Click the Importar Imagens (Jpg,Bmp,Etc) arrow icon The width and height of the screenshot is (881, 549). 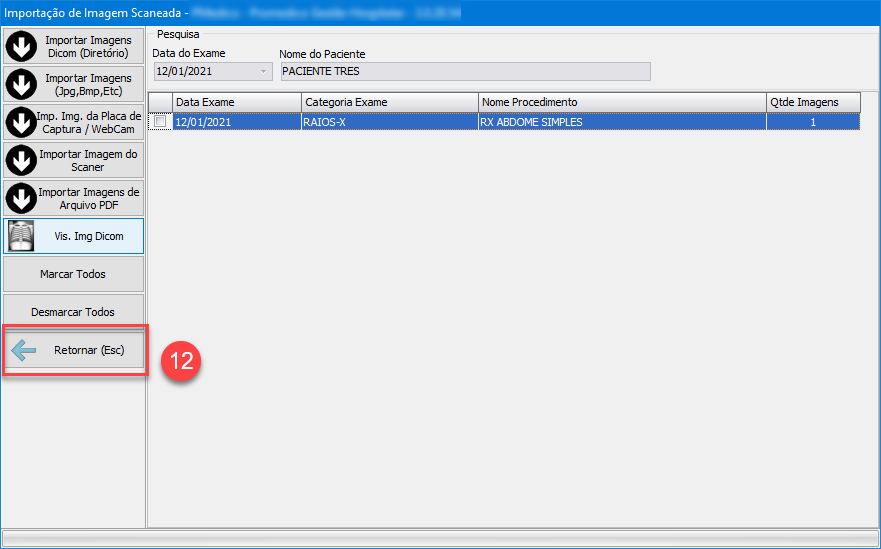click(x=21, y=84)
